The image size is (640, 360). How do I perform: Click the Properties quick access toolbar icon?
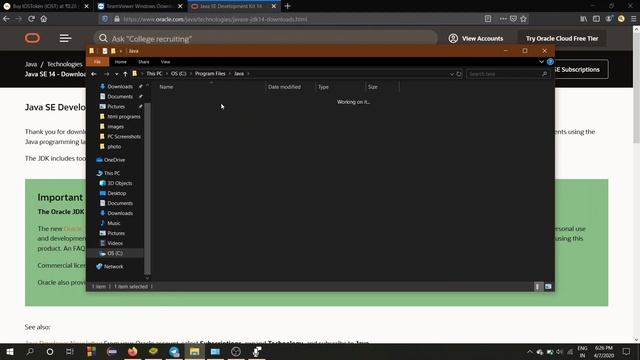point(105,51)
